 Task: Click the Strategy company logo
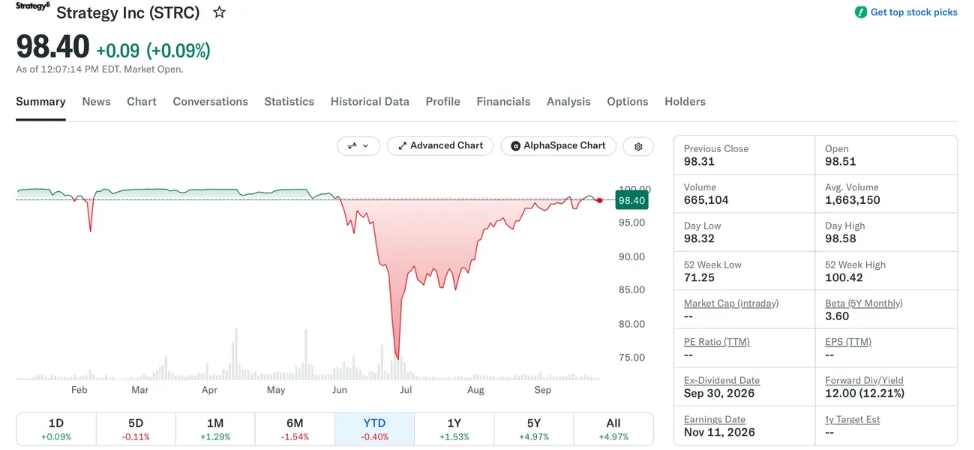32,6
